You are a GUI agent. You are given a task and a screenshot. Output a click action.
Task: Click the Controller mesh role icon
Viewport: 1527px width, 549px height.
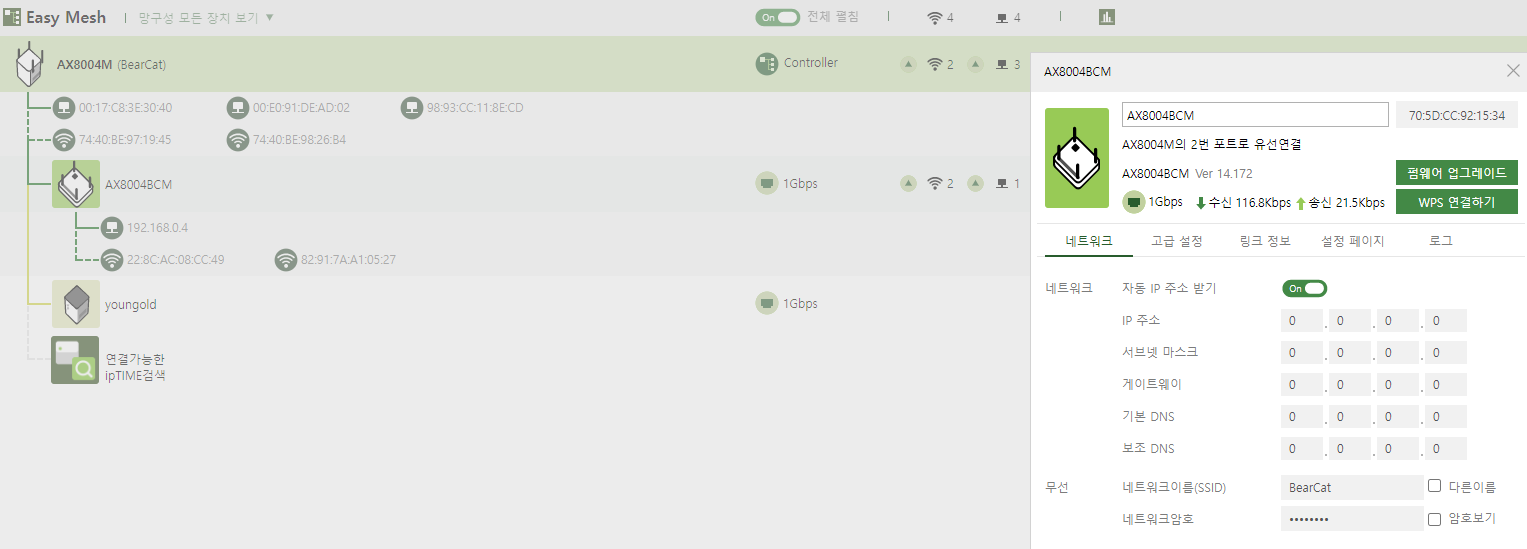(766, 64)
